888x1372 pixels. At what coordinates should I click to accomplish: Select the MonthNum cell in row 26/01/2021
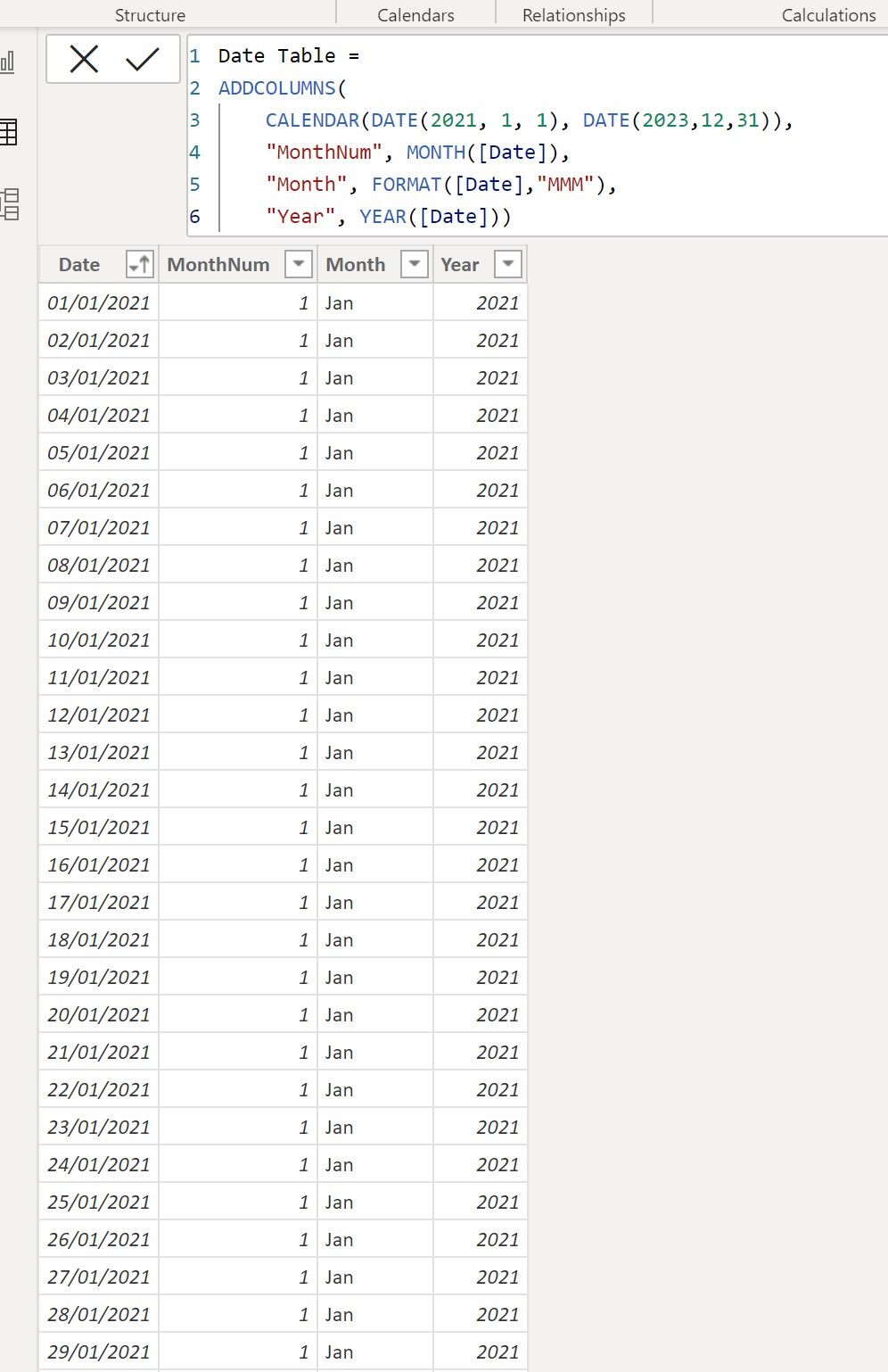click(238, 1239)
